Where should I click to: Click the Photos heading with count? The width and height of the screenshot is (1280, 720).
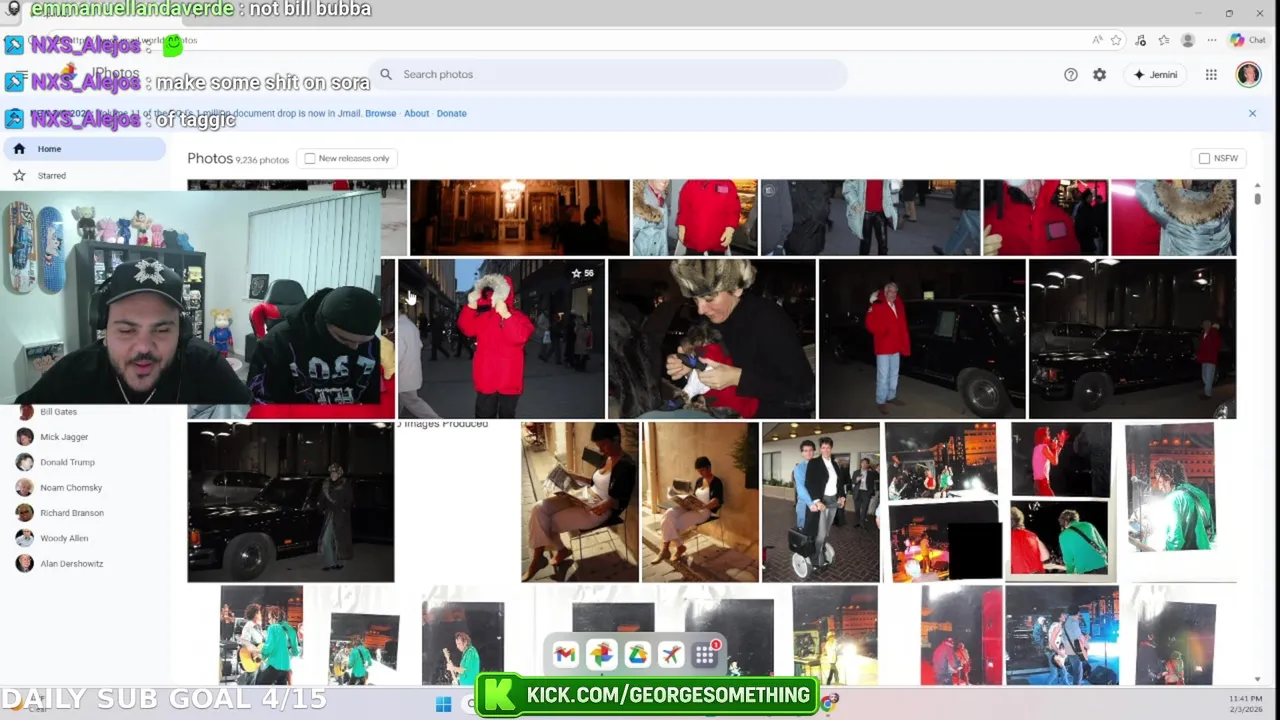click(238, 159)
